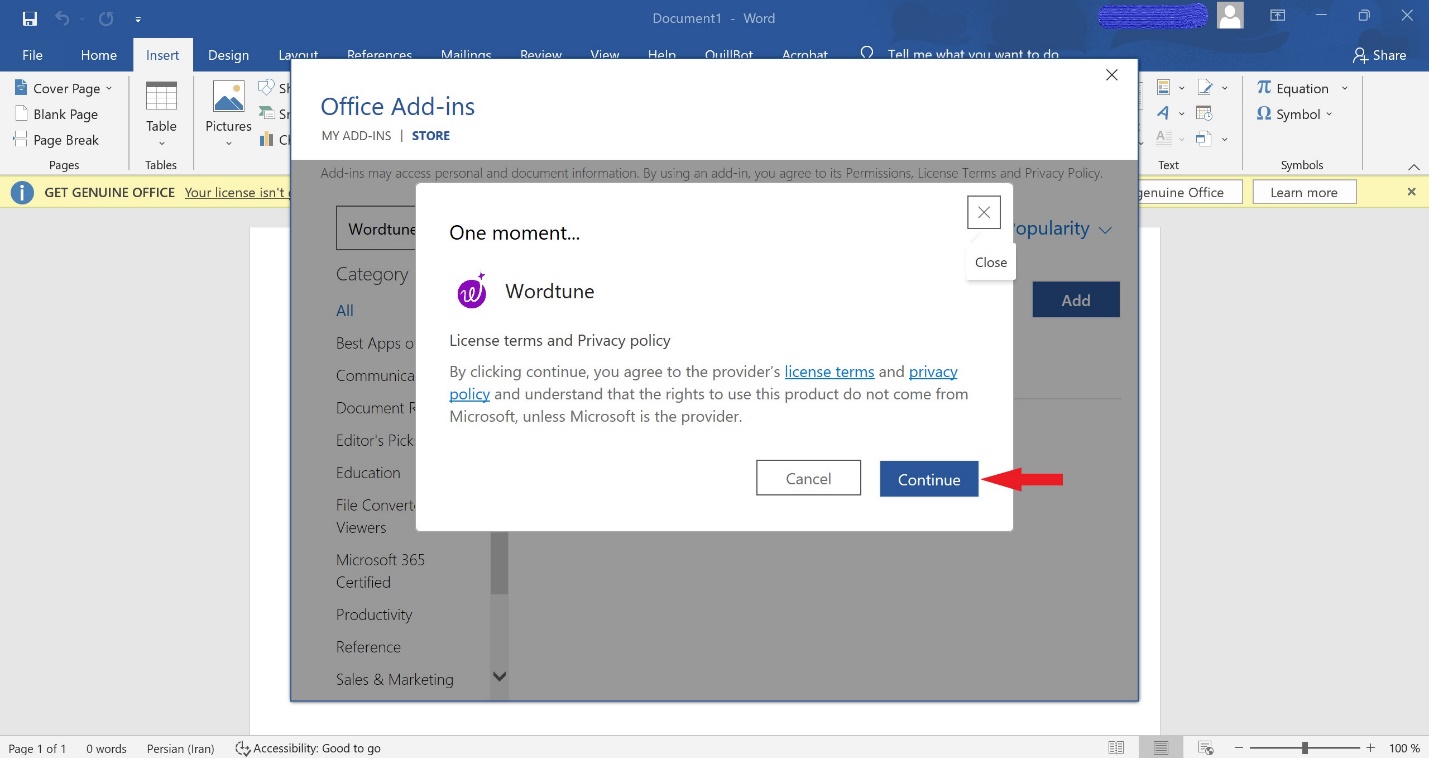Open the File tab
The height and width of the screenshot is (758, 1429).
(32, 55)
